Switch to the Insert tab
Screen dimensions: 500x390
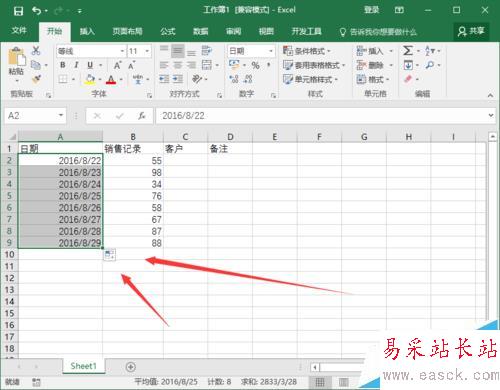87,31
